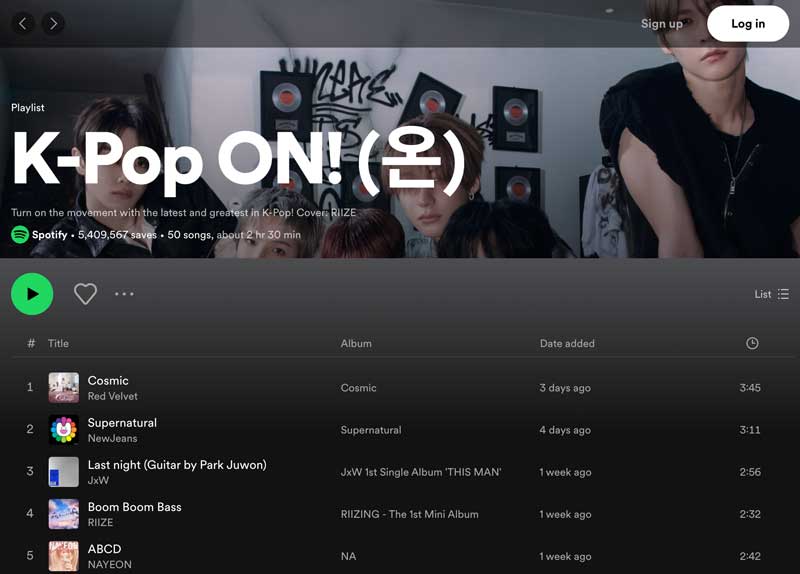Screen dimensions: 800x574
Task: Select the Supernatural flower album artwork
Action: tap(64, 430)
